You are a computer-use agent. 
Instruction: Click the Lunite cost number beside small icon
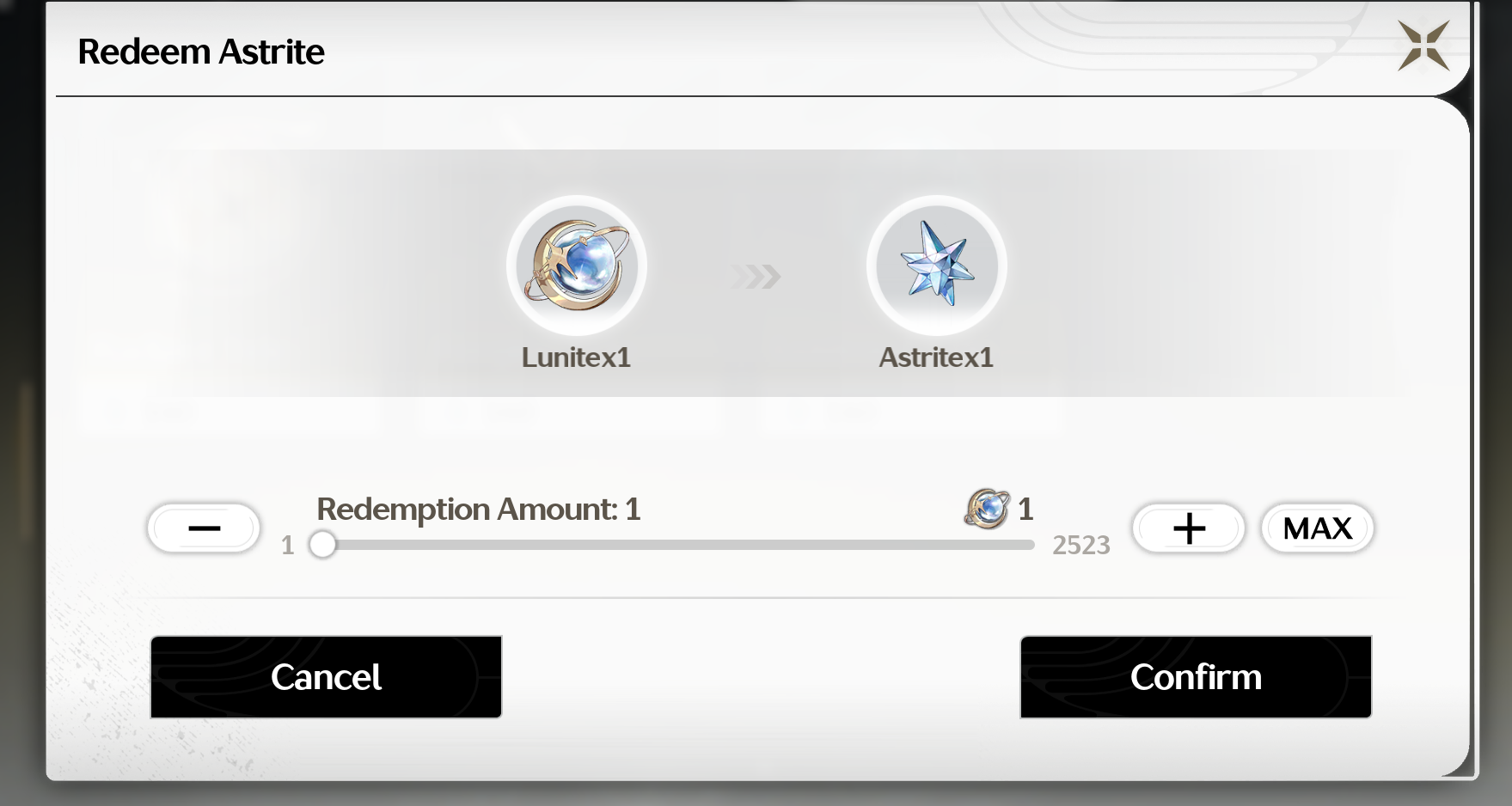(x=1025, y=510)
